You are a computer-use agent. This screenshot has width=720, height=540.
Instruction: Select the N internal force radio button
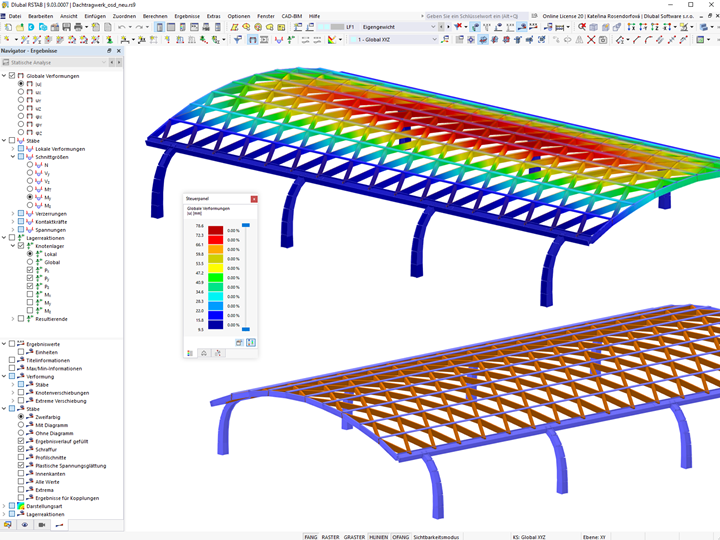coord(30,165)
